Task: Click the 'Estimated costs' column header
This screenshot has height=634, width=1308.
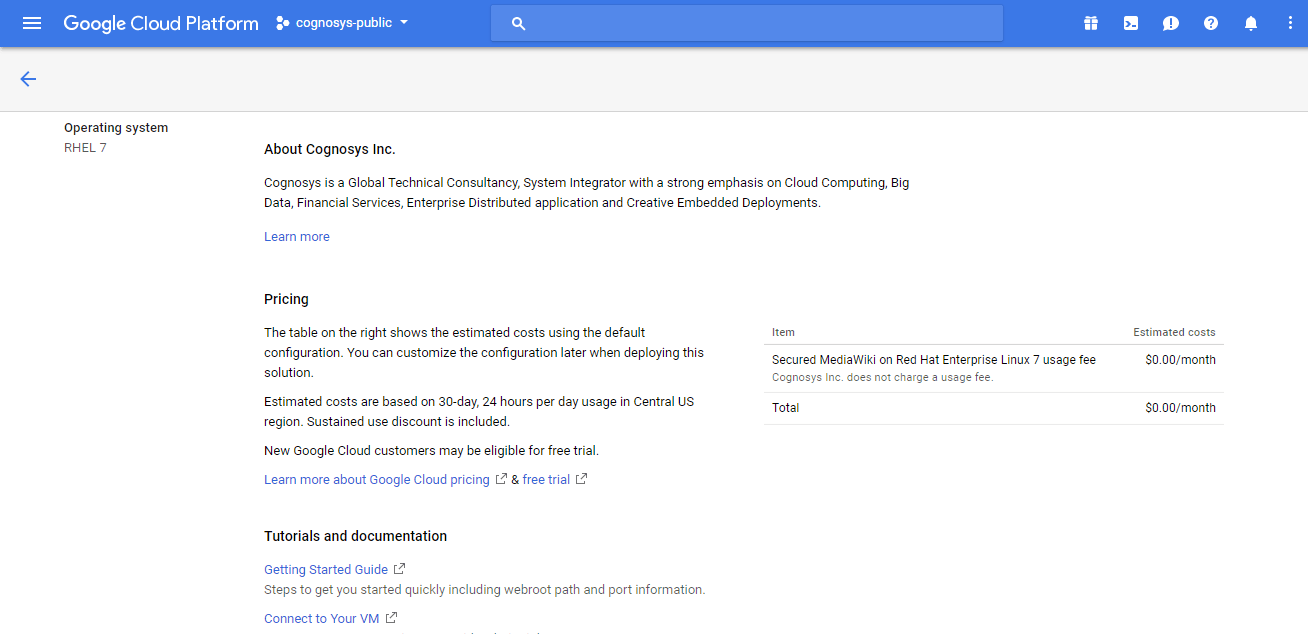Action: click(x=1174, y=332)
